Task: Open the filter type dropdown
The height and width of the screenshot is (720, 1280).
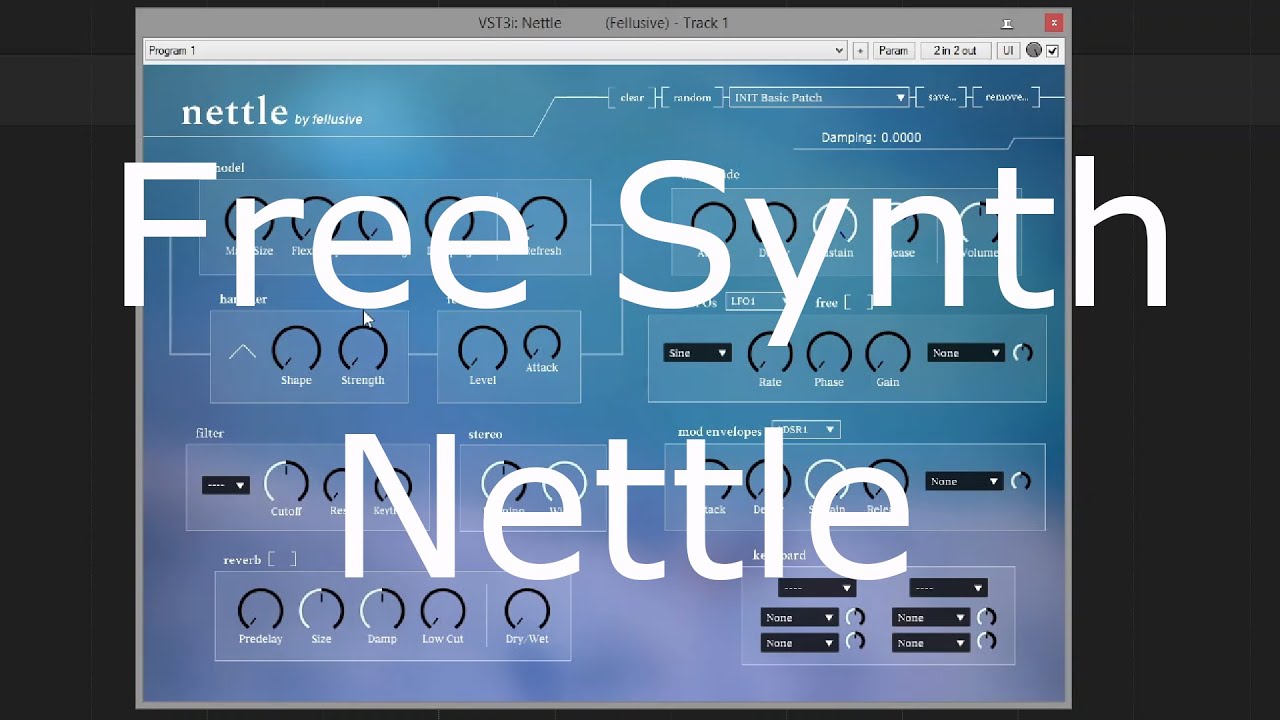Action: [x=225, y=485]
